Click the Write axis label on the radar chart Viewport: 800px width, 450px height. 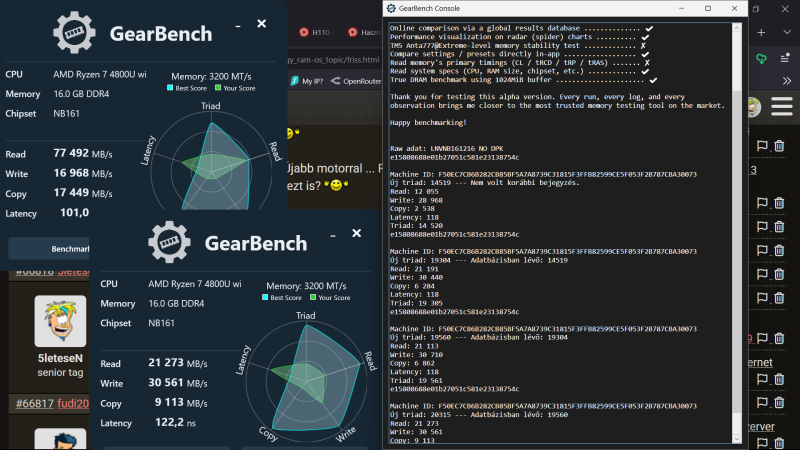346,434
